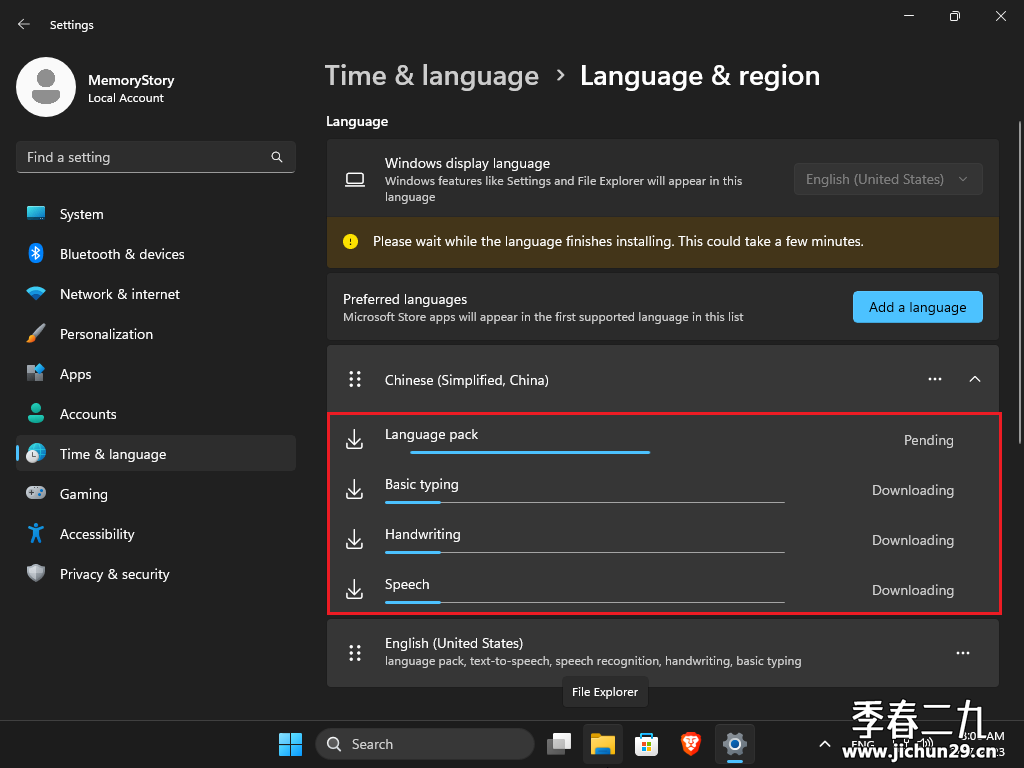
Task: Open File Explorer from the taskbar
Action: (x=603, y=744)
